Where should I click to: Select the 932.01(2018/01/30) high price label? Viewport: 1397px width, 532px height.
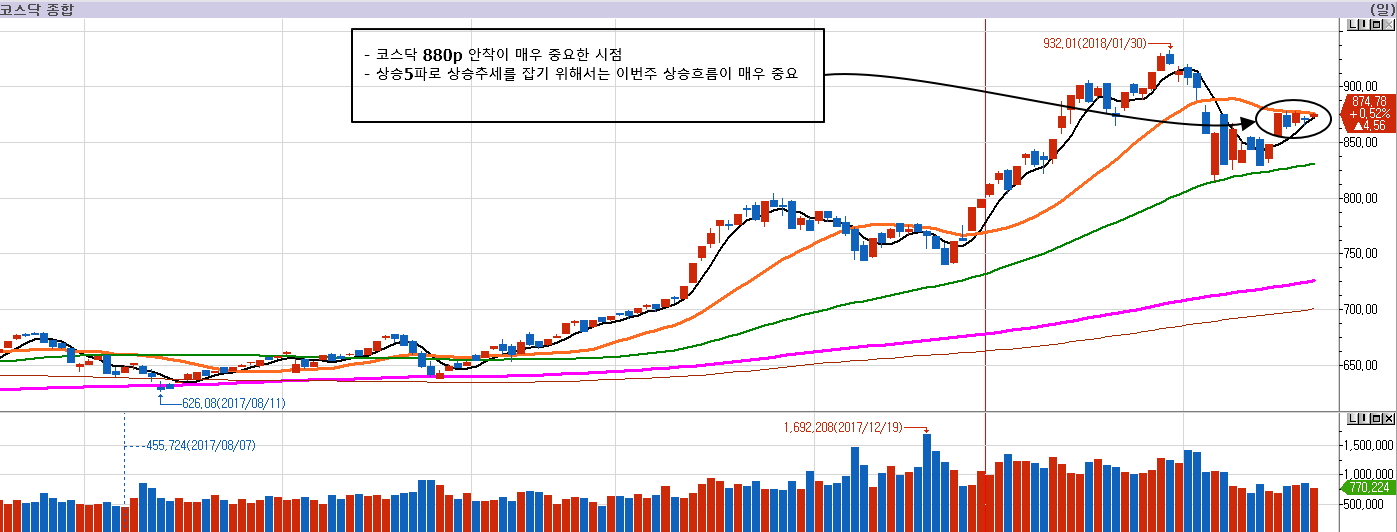click(x=1094, y=43)
